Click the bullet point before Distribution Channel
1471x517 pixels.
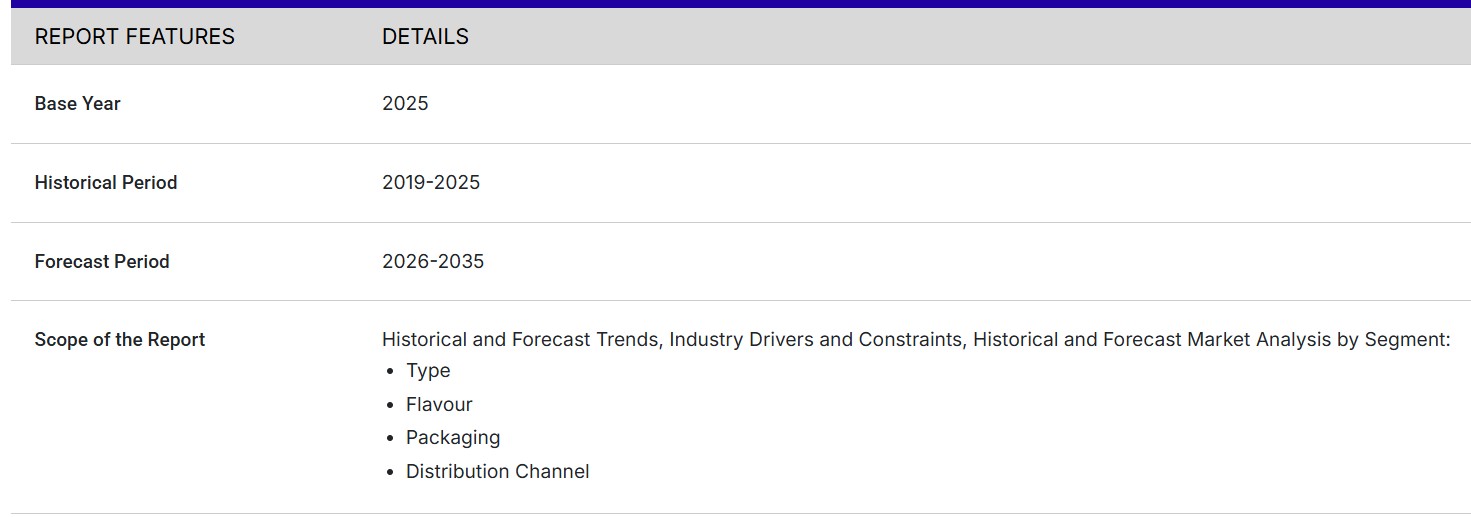coord(391,473)
